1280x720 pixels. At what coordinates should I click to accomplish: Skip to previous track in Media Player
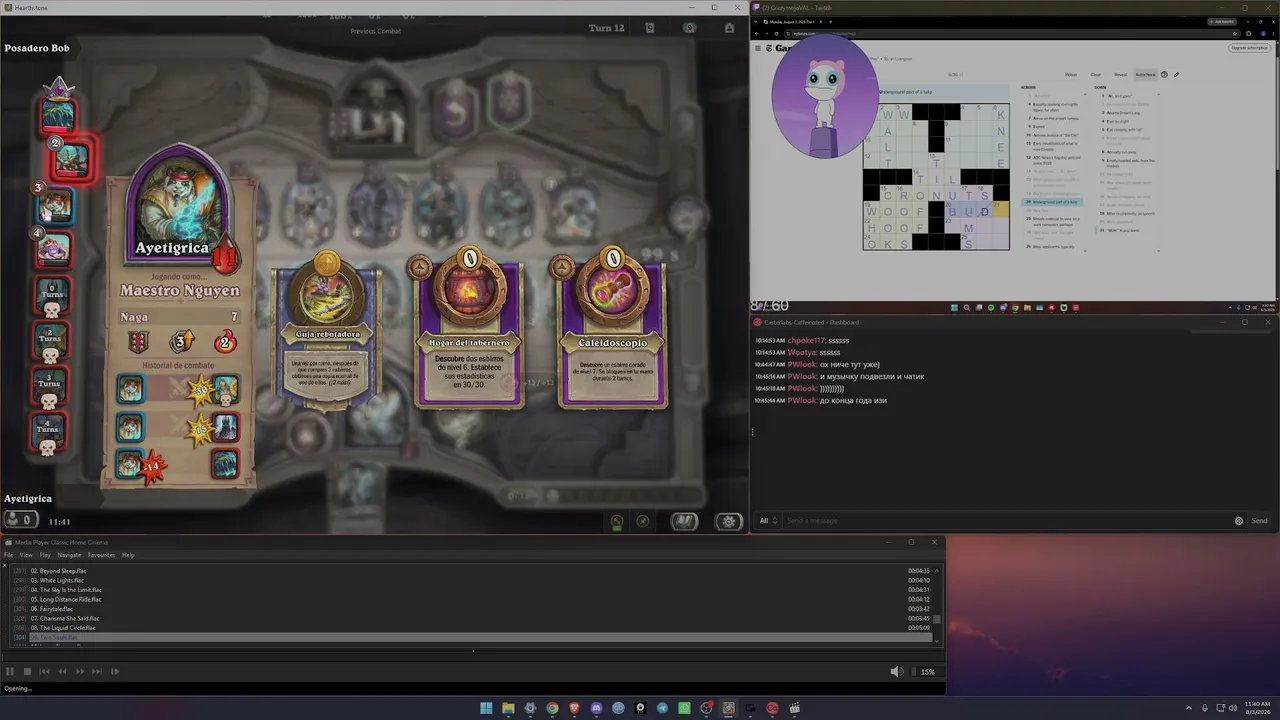click(x=45, y=672)
